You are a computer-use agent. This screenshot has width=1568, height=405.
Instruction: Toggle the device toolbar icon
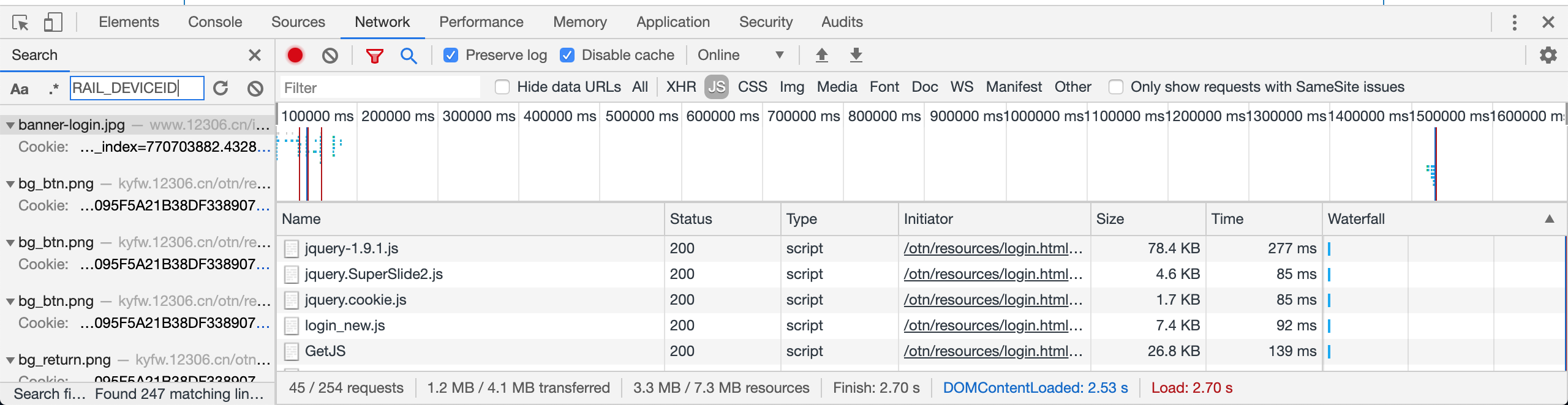[x=53, y=23]
